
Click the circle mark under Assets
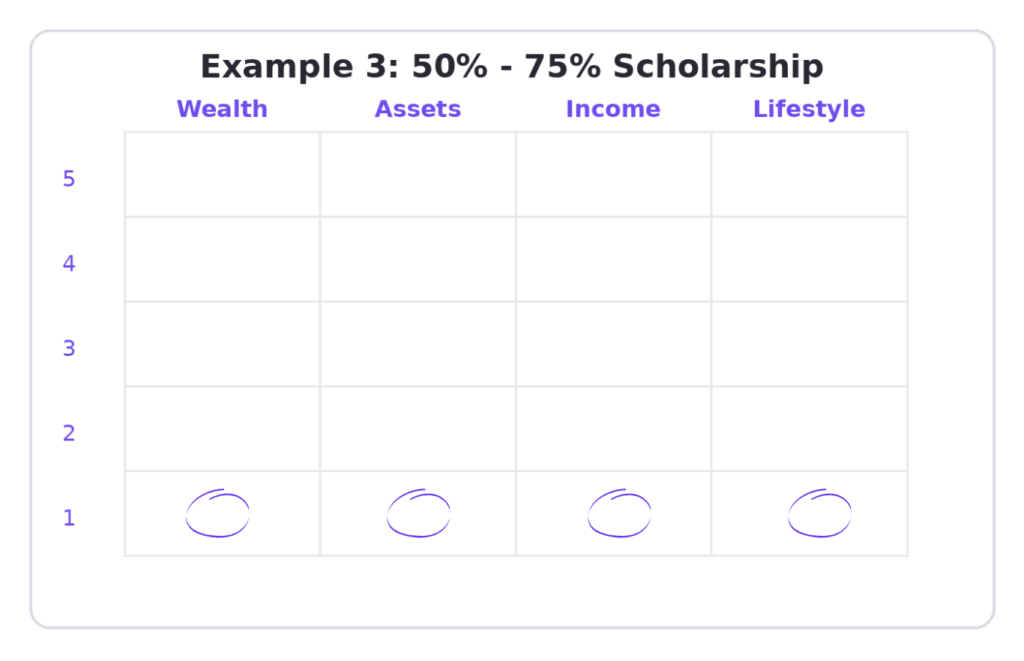(x=419, y=513)
